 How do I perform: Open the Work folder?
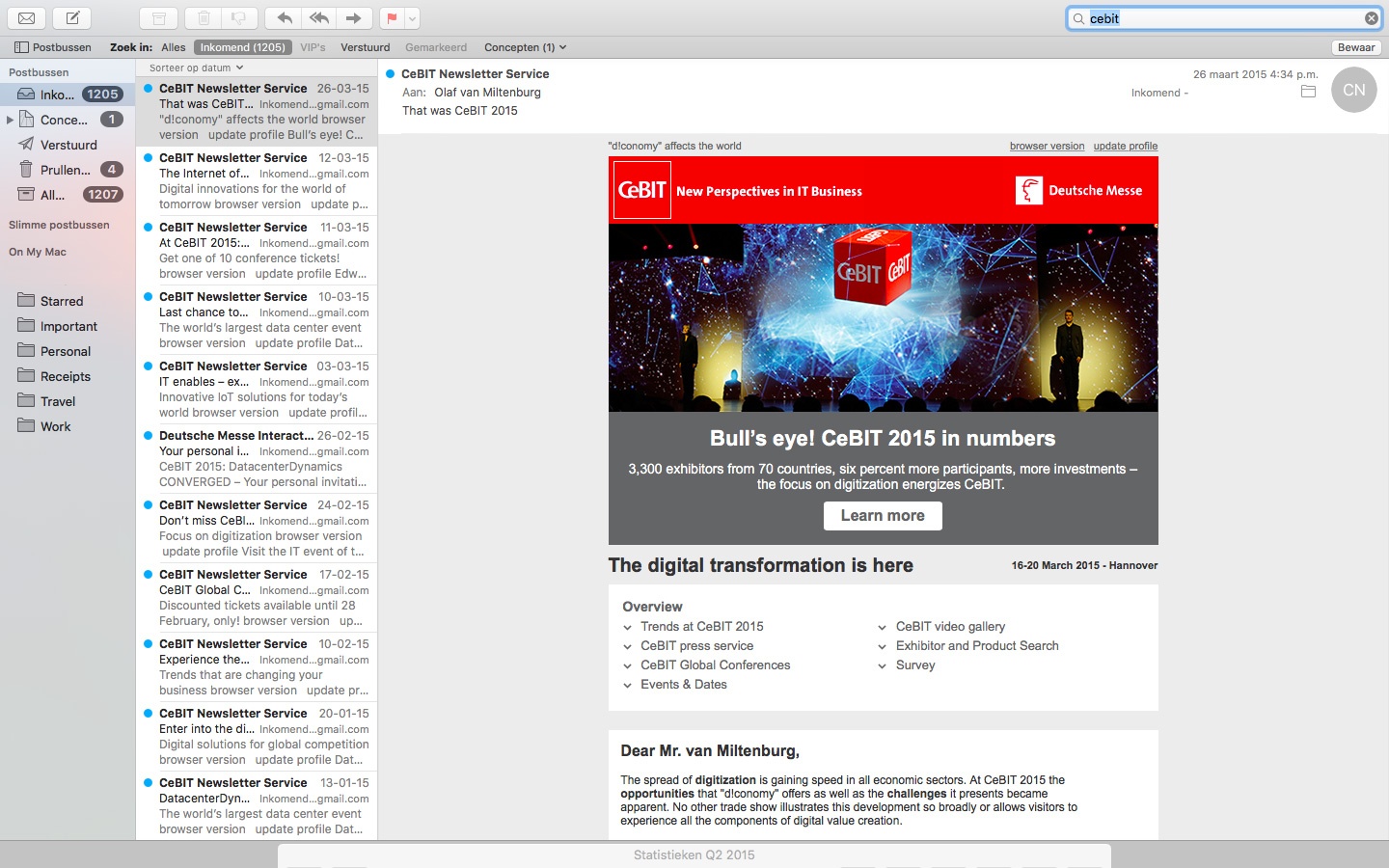tap(68, 426)
